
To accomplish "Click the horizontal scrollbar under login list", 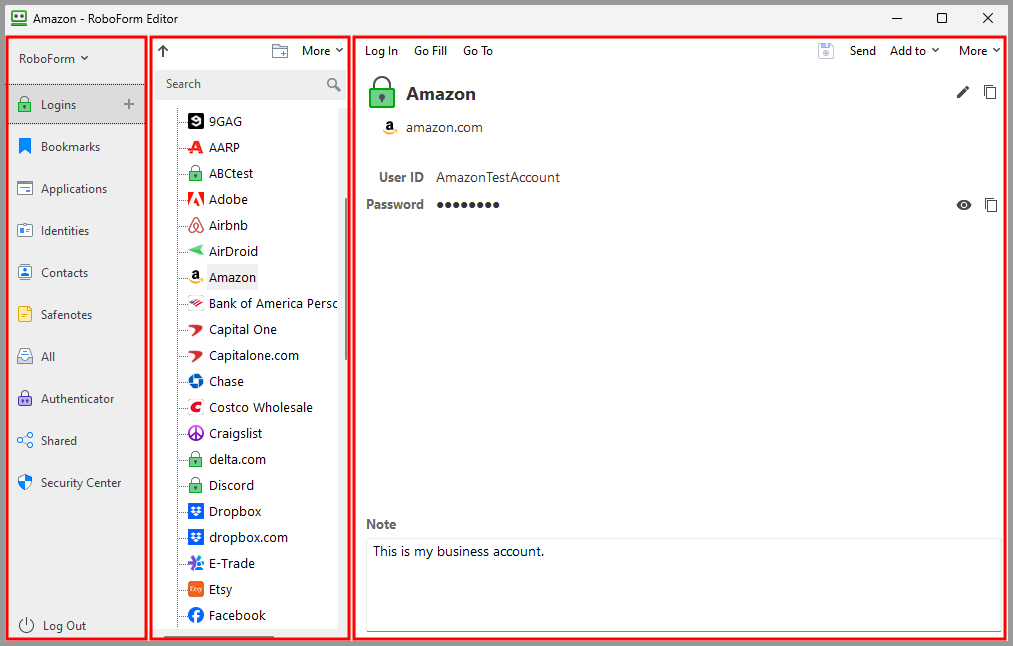I will click(218, 637).
